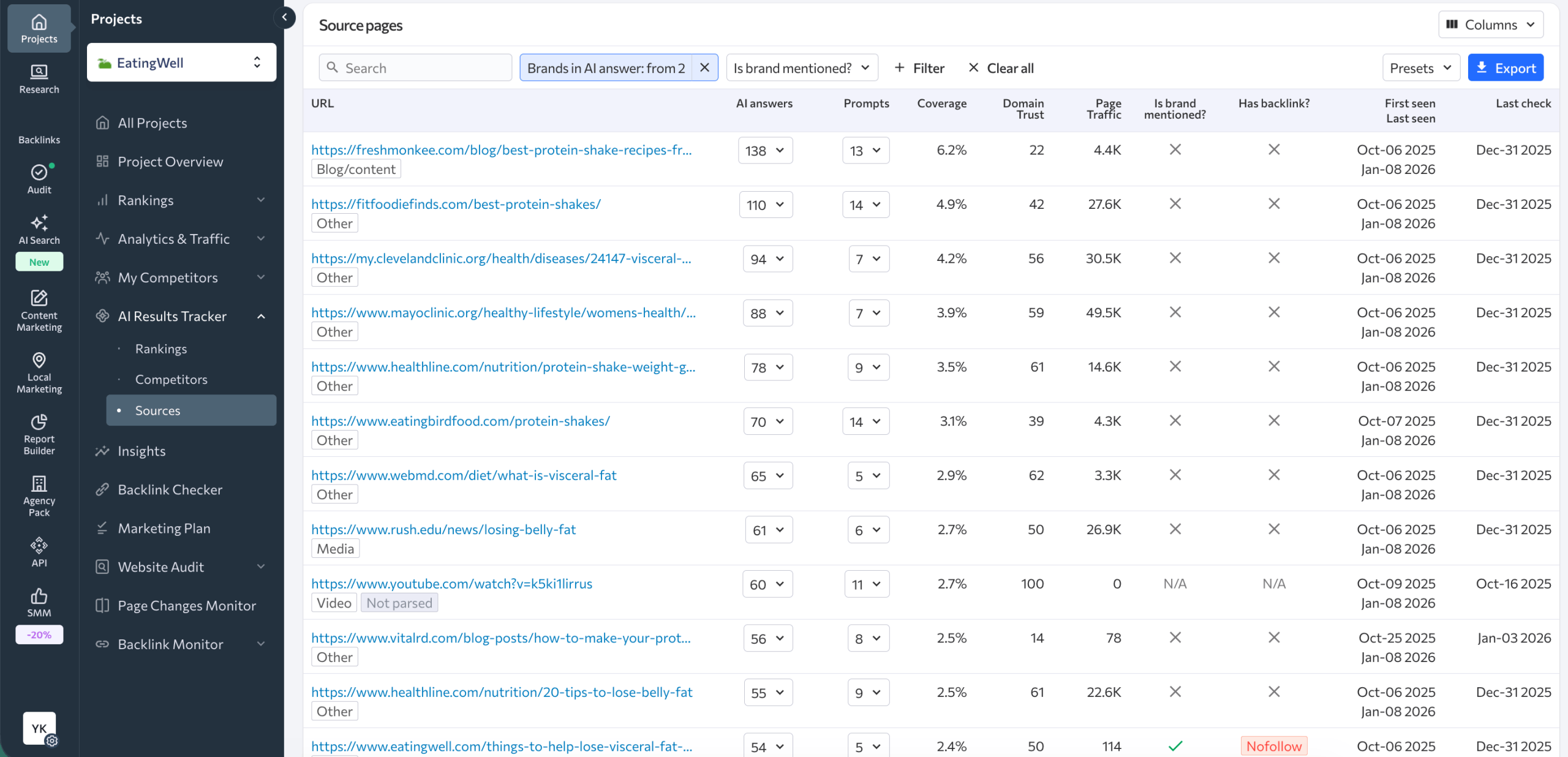Select the AI Search sidebar icon
This screenshot has height=757, width=1568.
pyautogui.click(x=39, y=230)
